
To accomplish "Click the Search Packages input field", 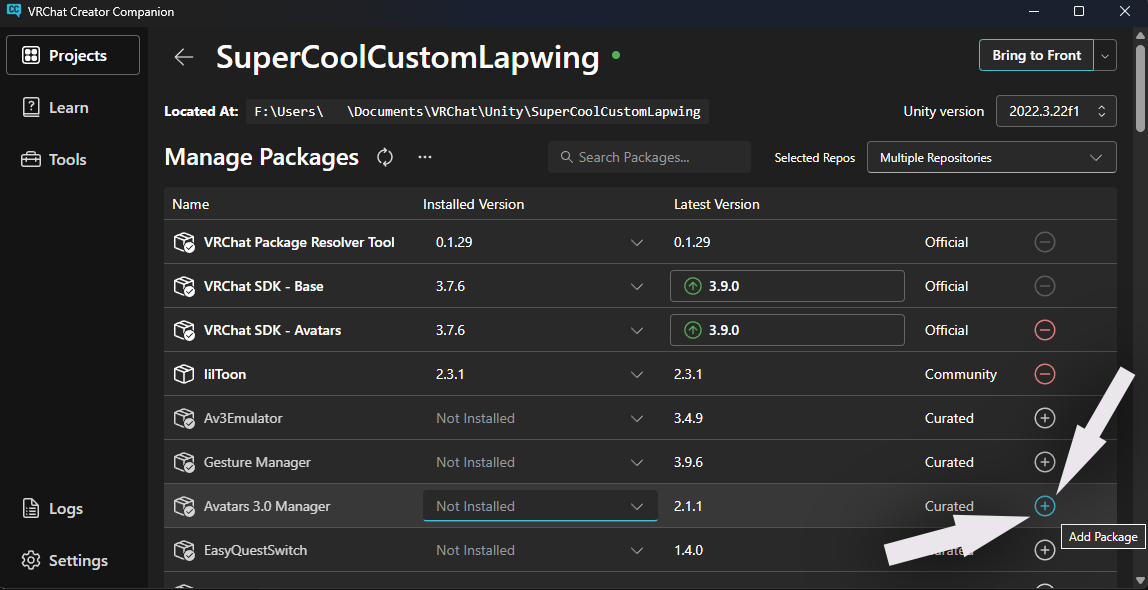I will click(648, 157).
